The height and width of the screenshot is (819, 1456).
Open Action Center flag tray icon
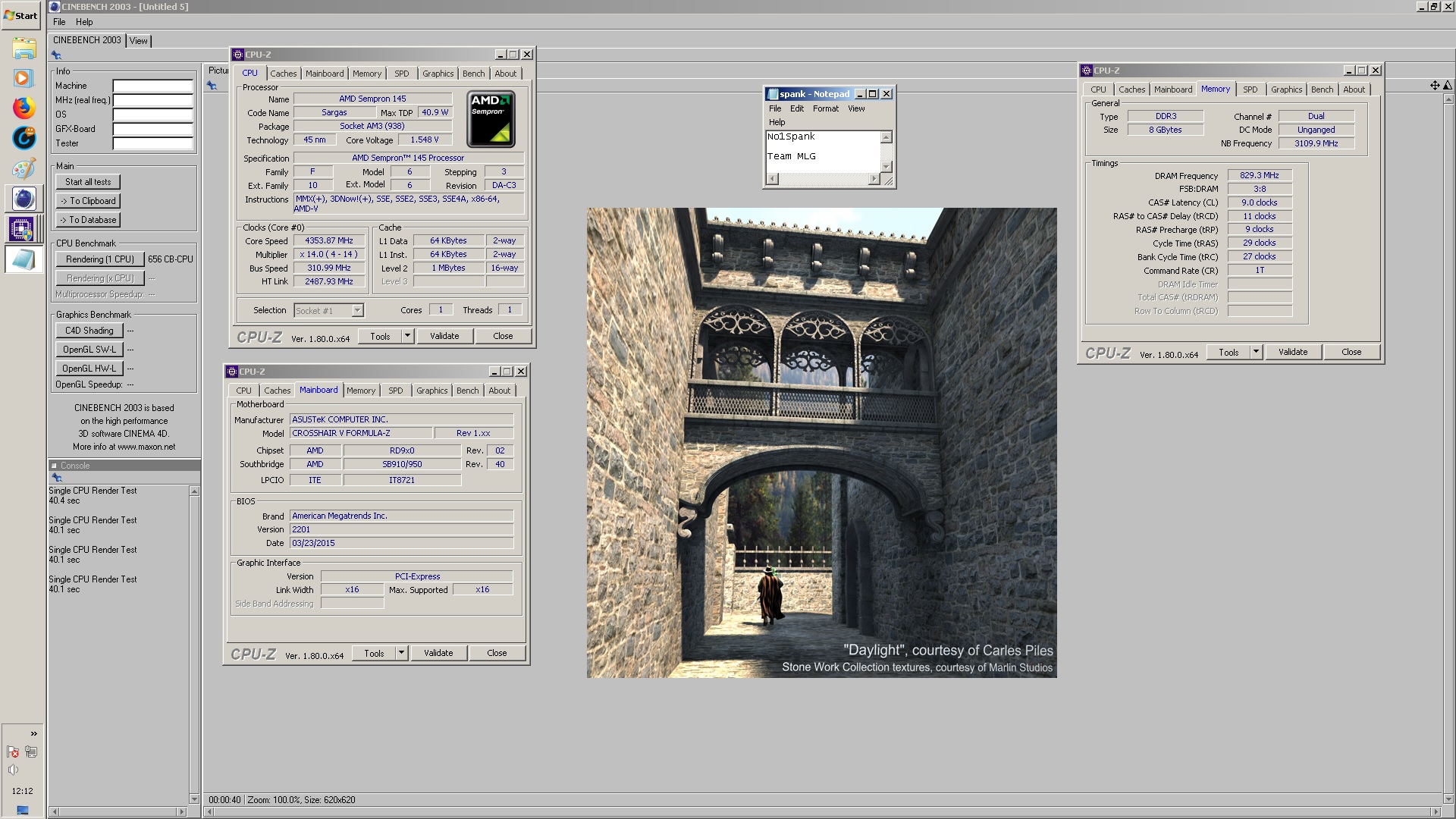tap(13, 752)
